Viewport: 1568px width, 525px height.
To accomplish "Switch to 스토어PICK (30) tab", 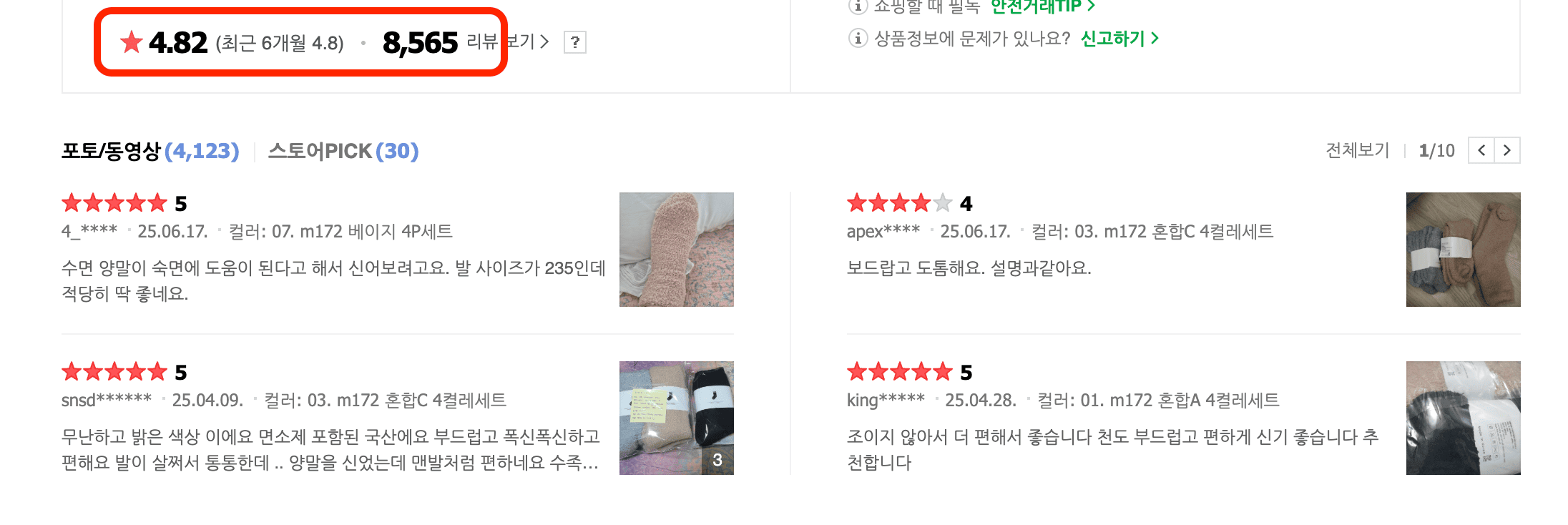I will (343, 151).
